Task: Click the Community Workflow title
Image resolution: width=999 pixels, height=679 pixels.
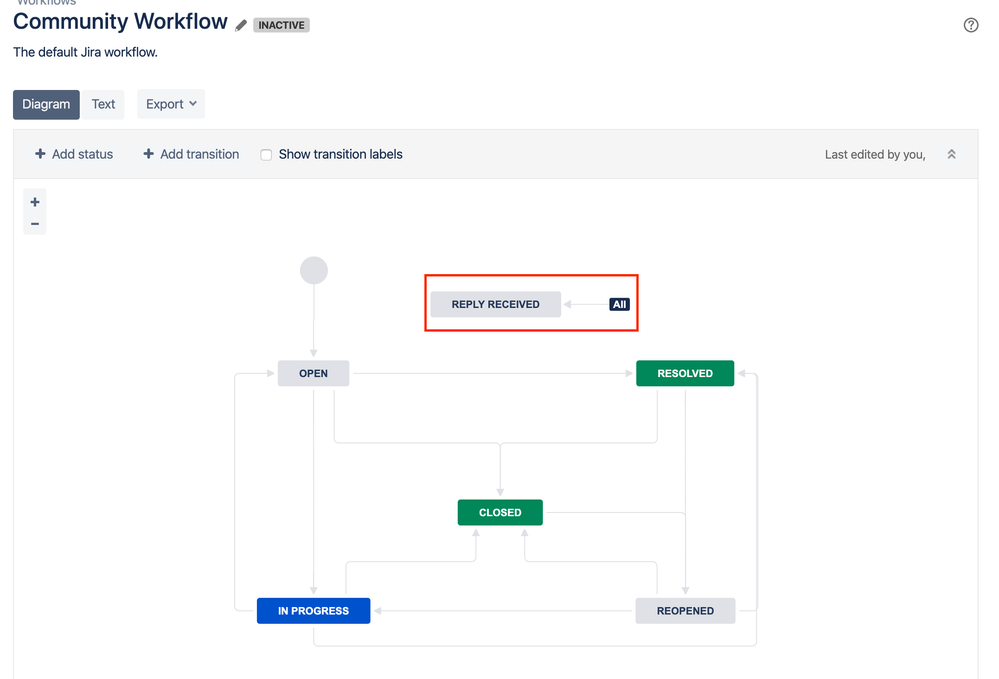Action: tap(120, 22)
